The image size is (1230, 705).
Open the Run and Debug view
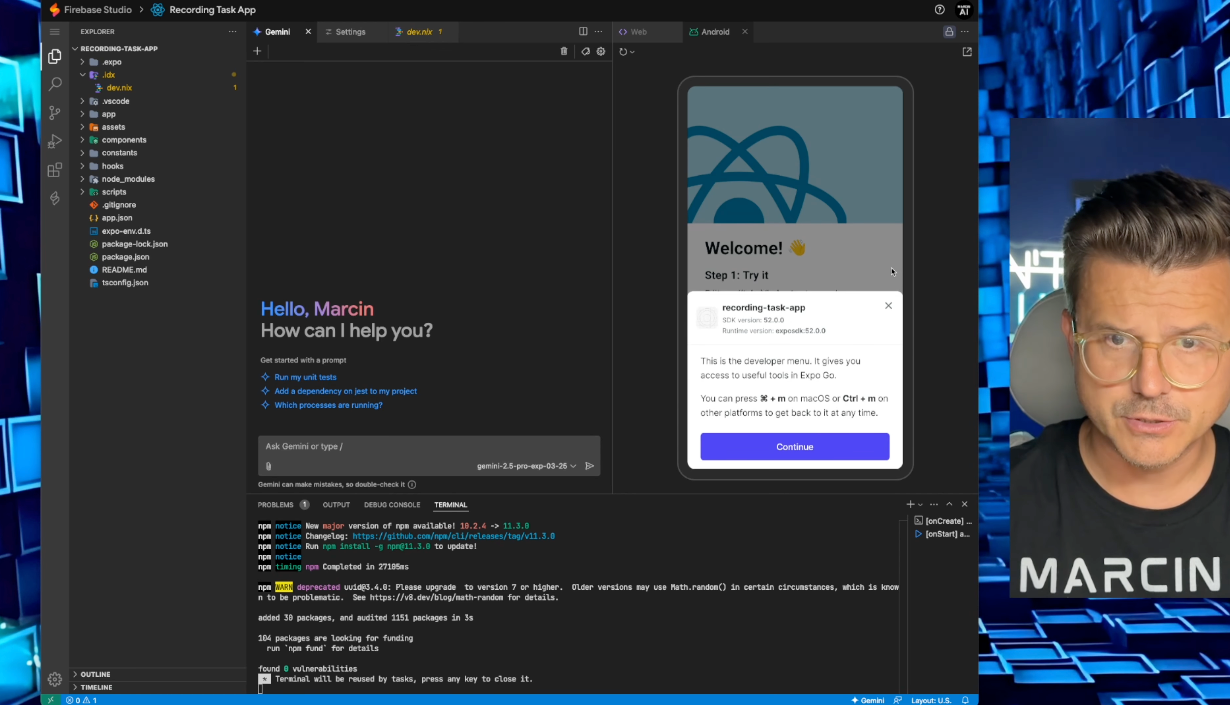pyautogui.click(x=55, y=141)
